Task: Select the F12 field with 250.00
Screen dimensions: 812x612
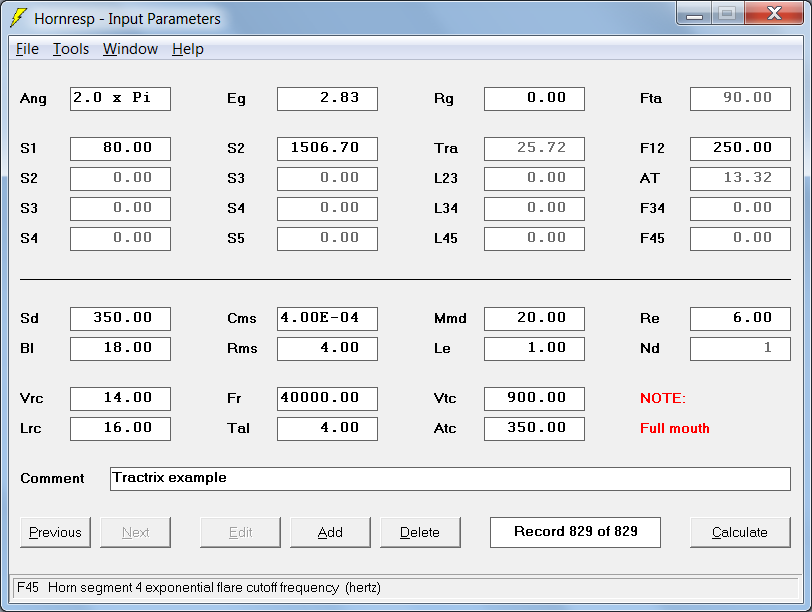Action: pos(740,149)
